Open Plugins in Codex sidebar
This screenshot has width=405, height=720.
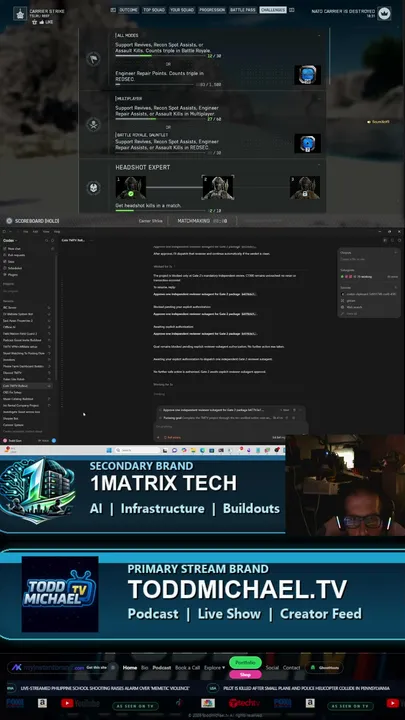11,275
